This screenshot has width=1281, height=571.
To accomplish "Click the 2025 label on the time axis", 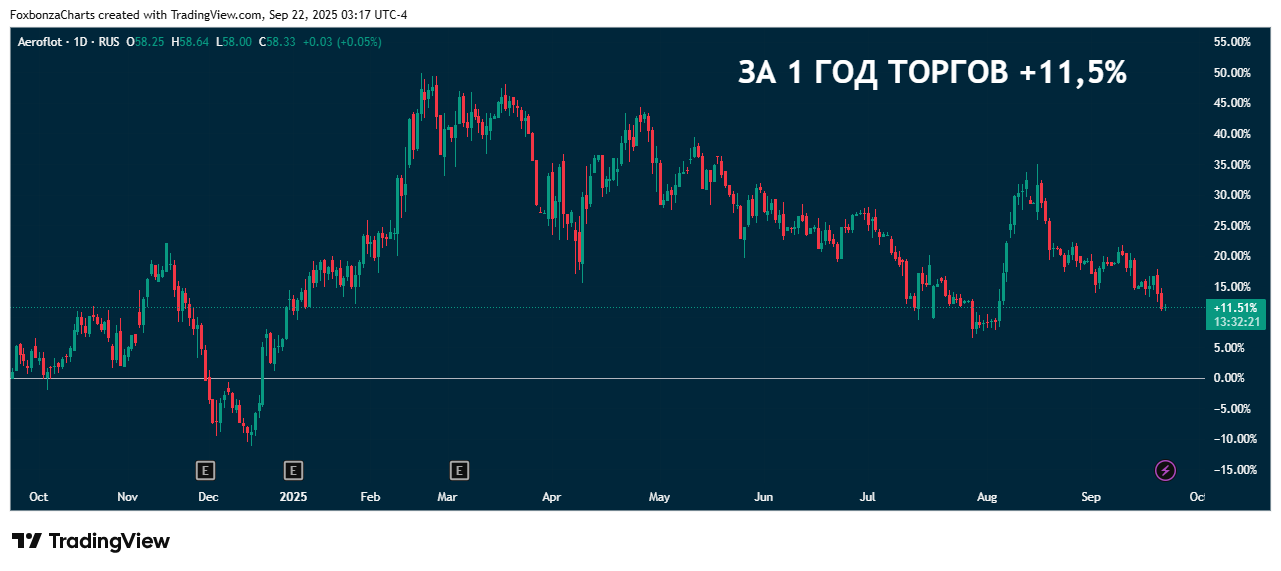I will 293,497.
